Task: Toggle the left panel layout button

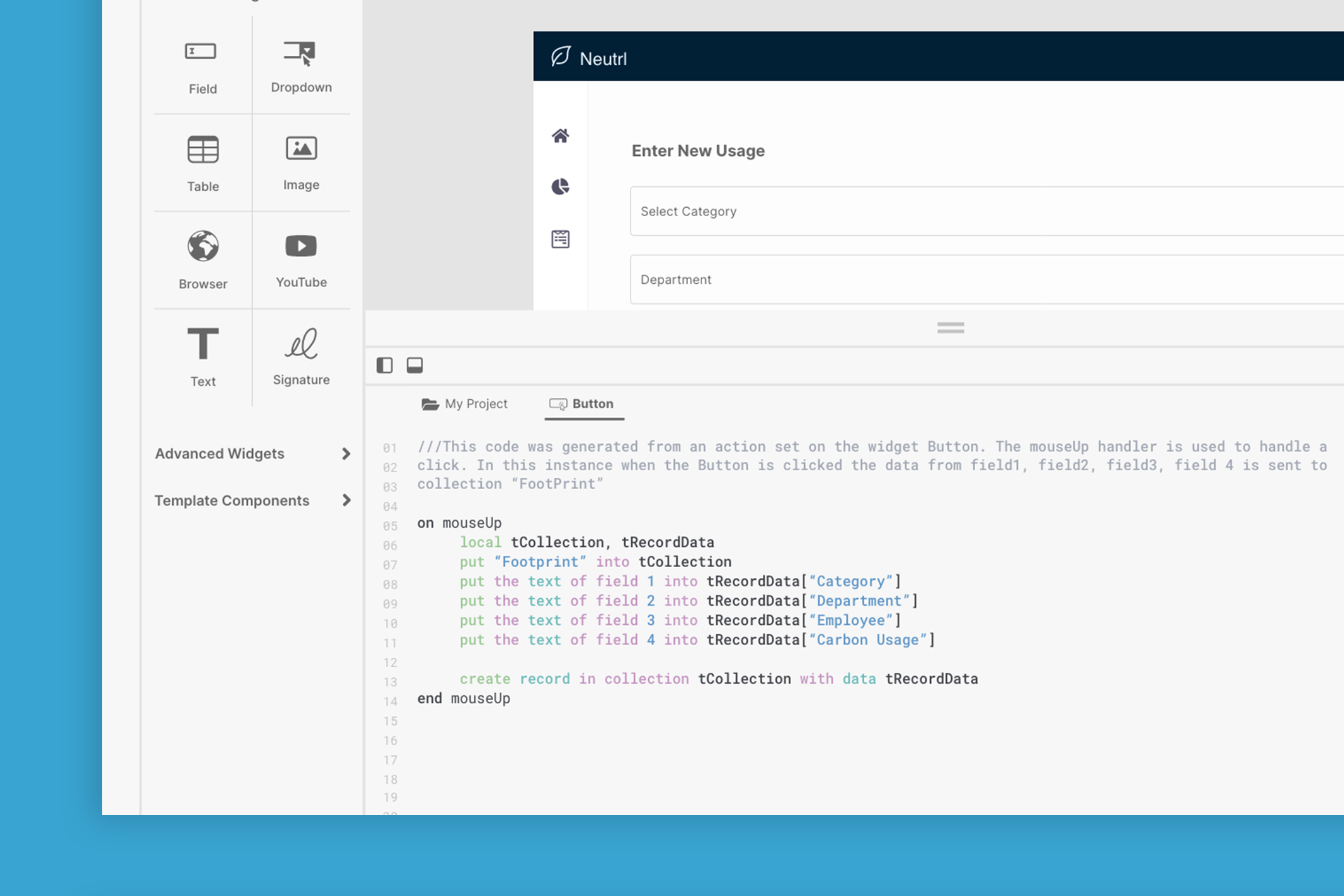Action: [385, 365]
